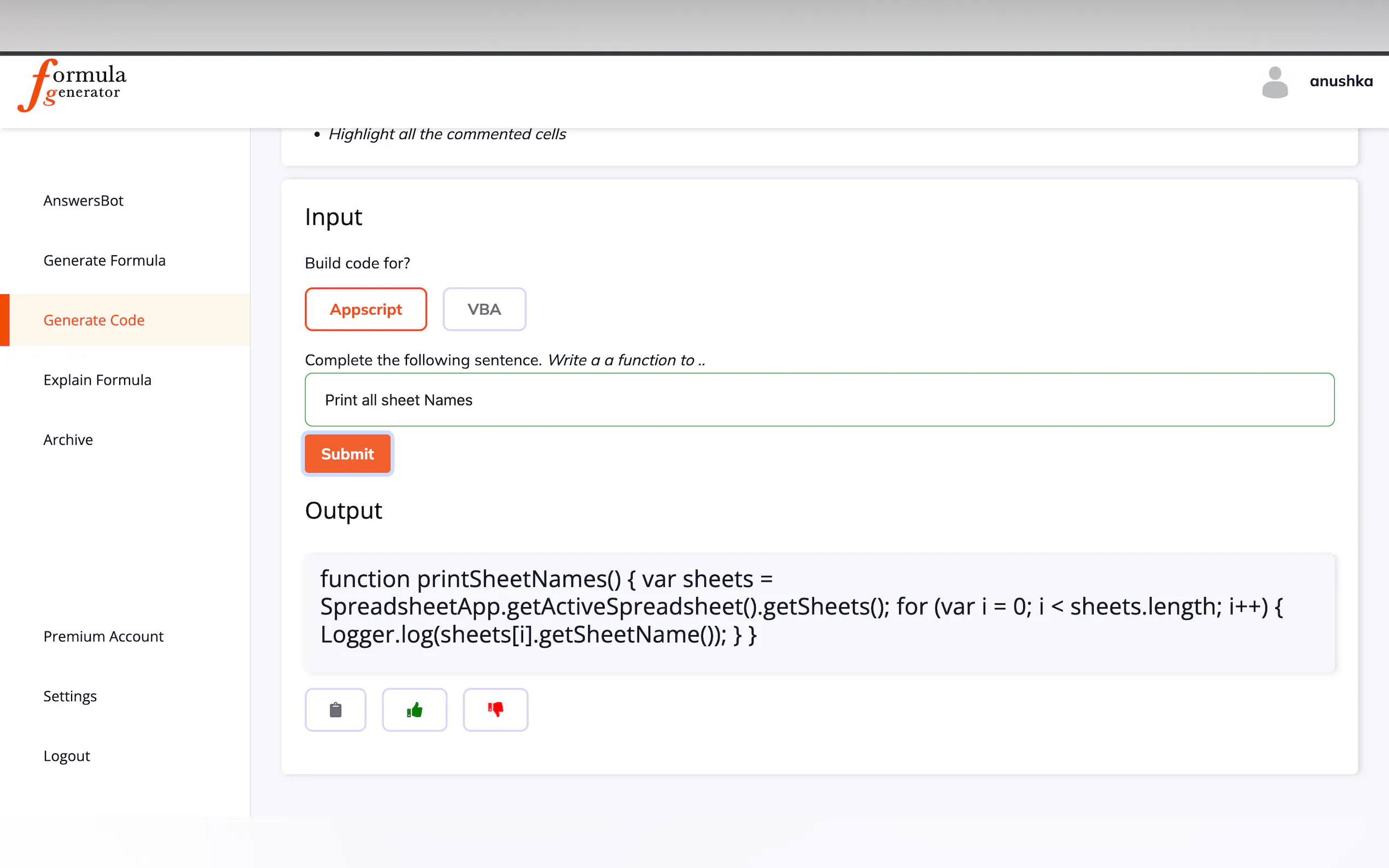Image resolution: width=1389 pixels, height=868 pixels.
Task: Open the Archive page
Action: pyautogui.click(x=68, y=439)
